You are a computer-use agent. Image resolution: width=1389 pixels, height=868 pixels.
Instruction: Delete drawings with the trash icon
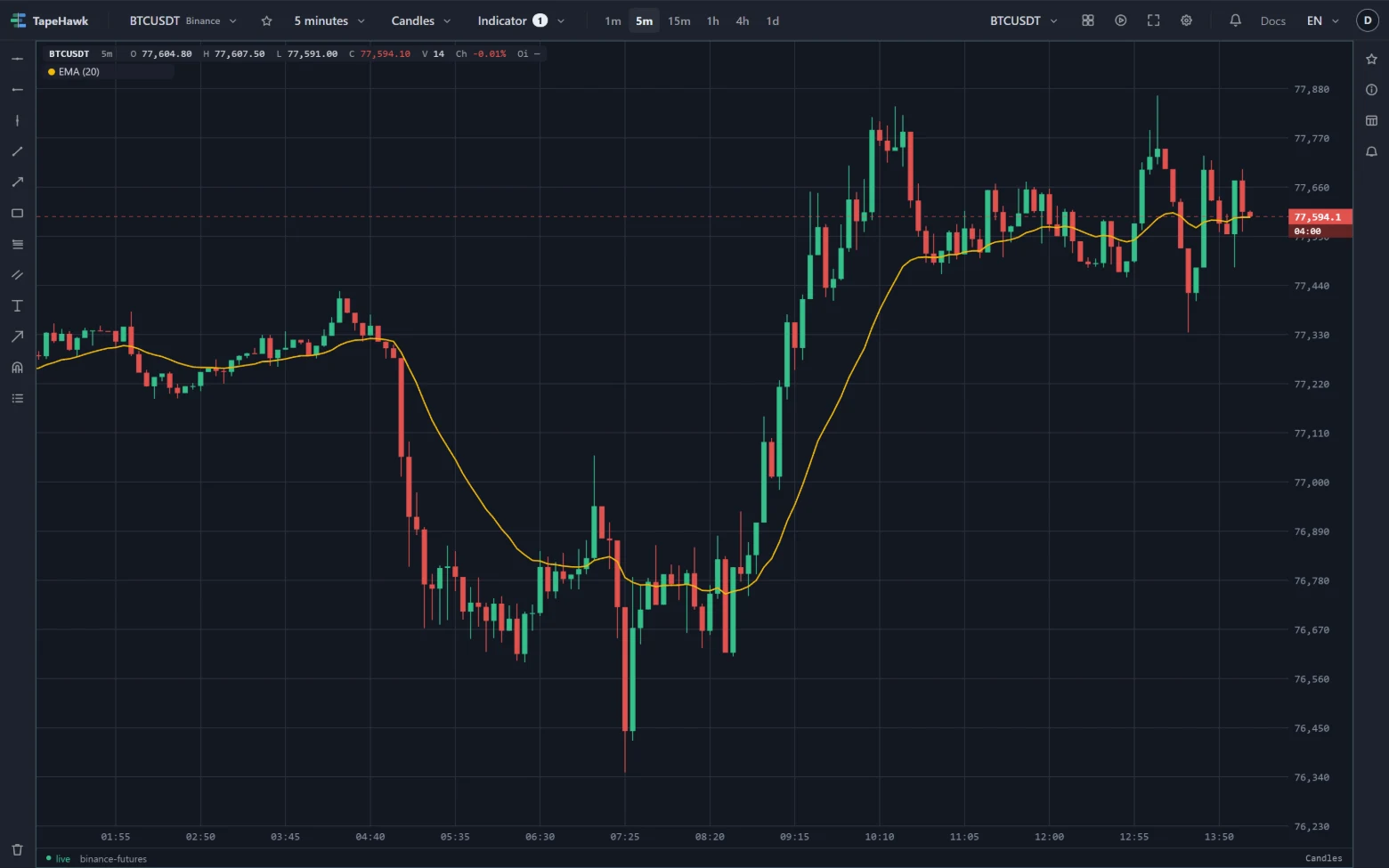(x=17, y=849)
